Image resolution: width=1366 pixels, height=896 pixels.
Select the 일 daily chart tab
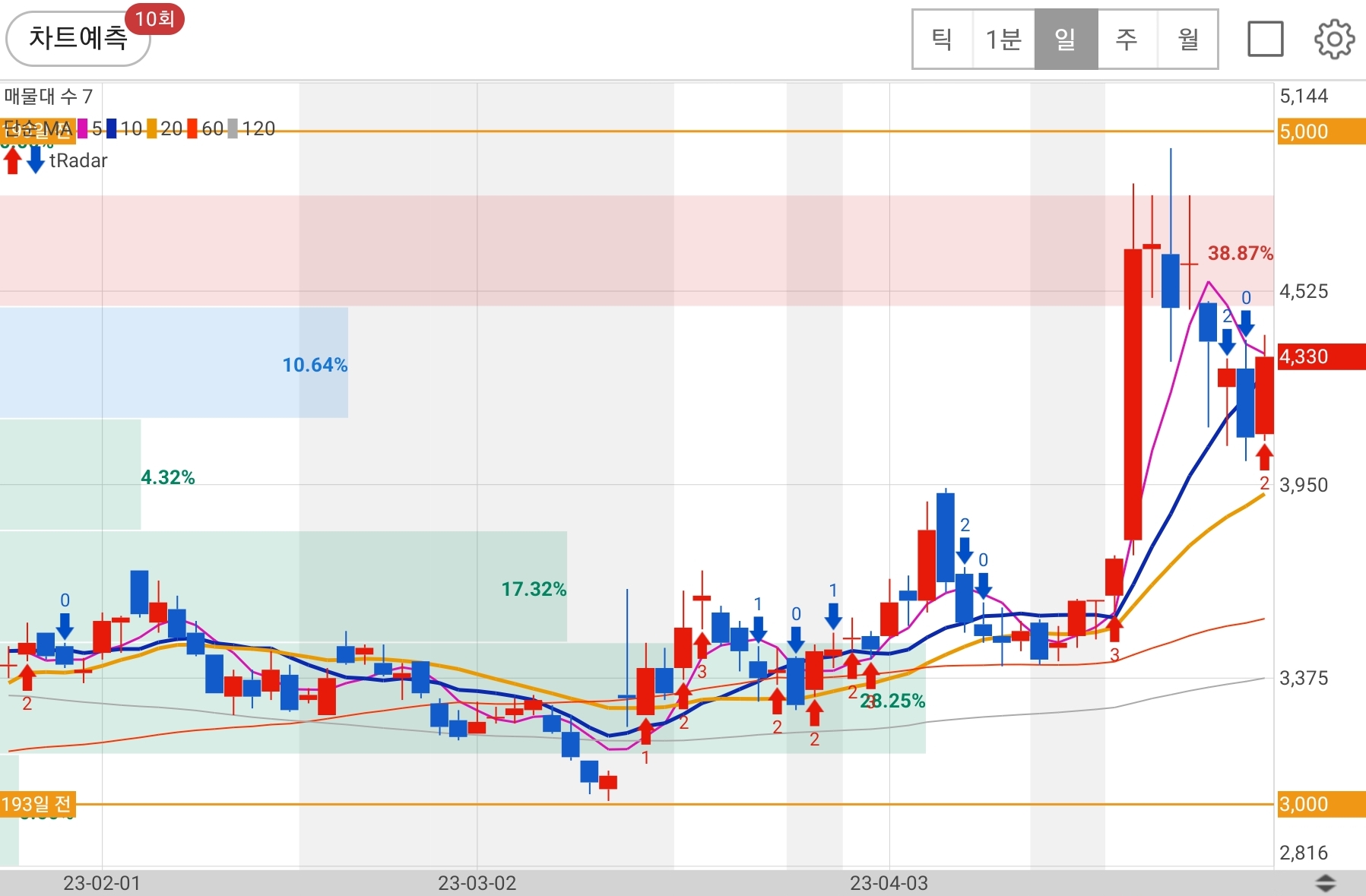tap(1066, 40)
